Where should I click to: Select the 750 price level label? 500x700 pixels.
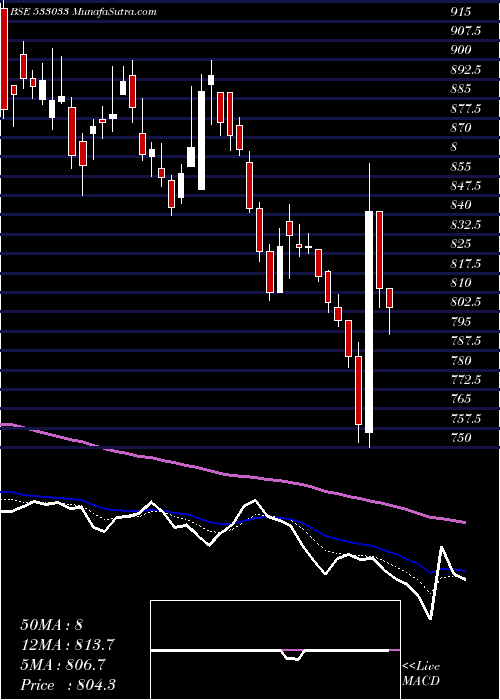tap(460, 438)
